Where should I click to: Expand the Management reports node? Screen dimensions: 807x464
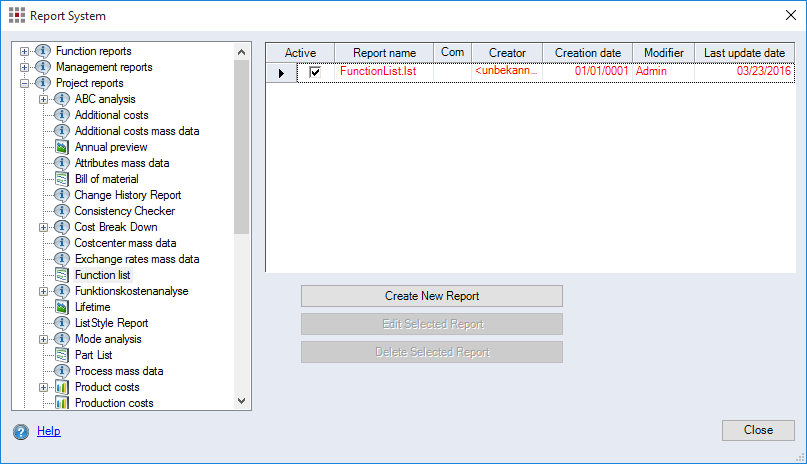click(24, 67)
